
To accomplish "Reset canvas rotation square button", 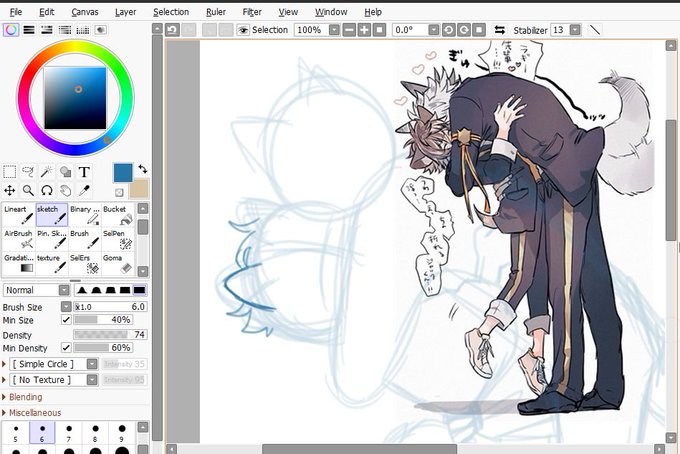I will (x=479, y=30).
